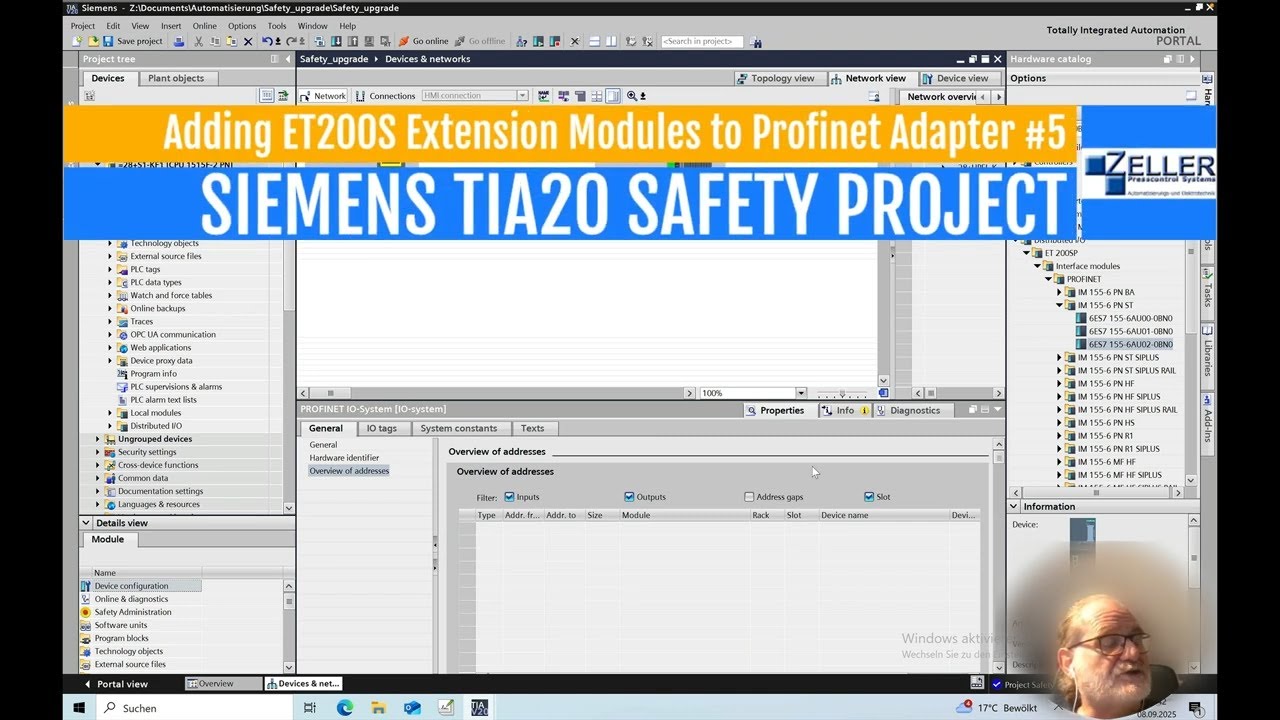Click the TIA Portal V20 taskbar icon
1280x720 pixels.
click(x=479, y=707)
